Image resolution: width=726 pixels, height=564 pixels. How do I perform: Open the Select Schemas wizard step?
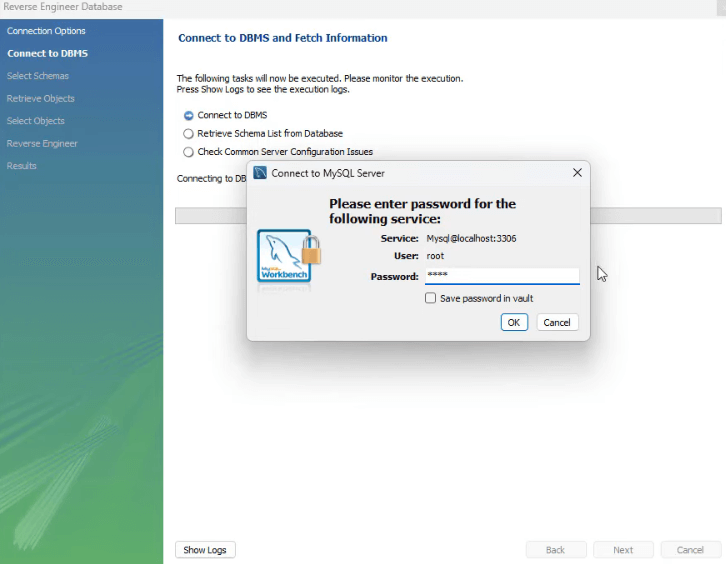pos(38,76)
